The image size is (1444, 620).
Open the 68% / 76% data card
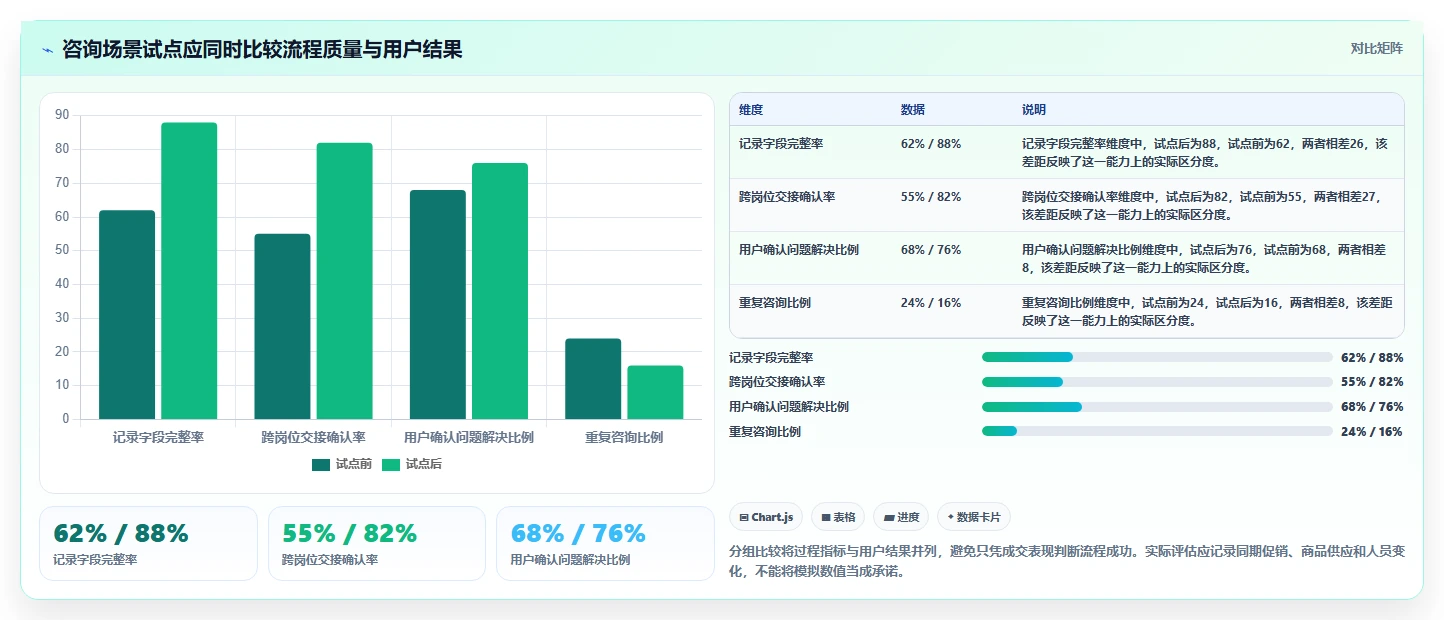605,543
